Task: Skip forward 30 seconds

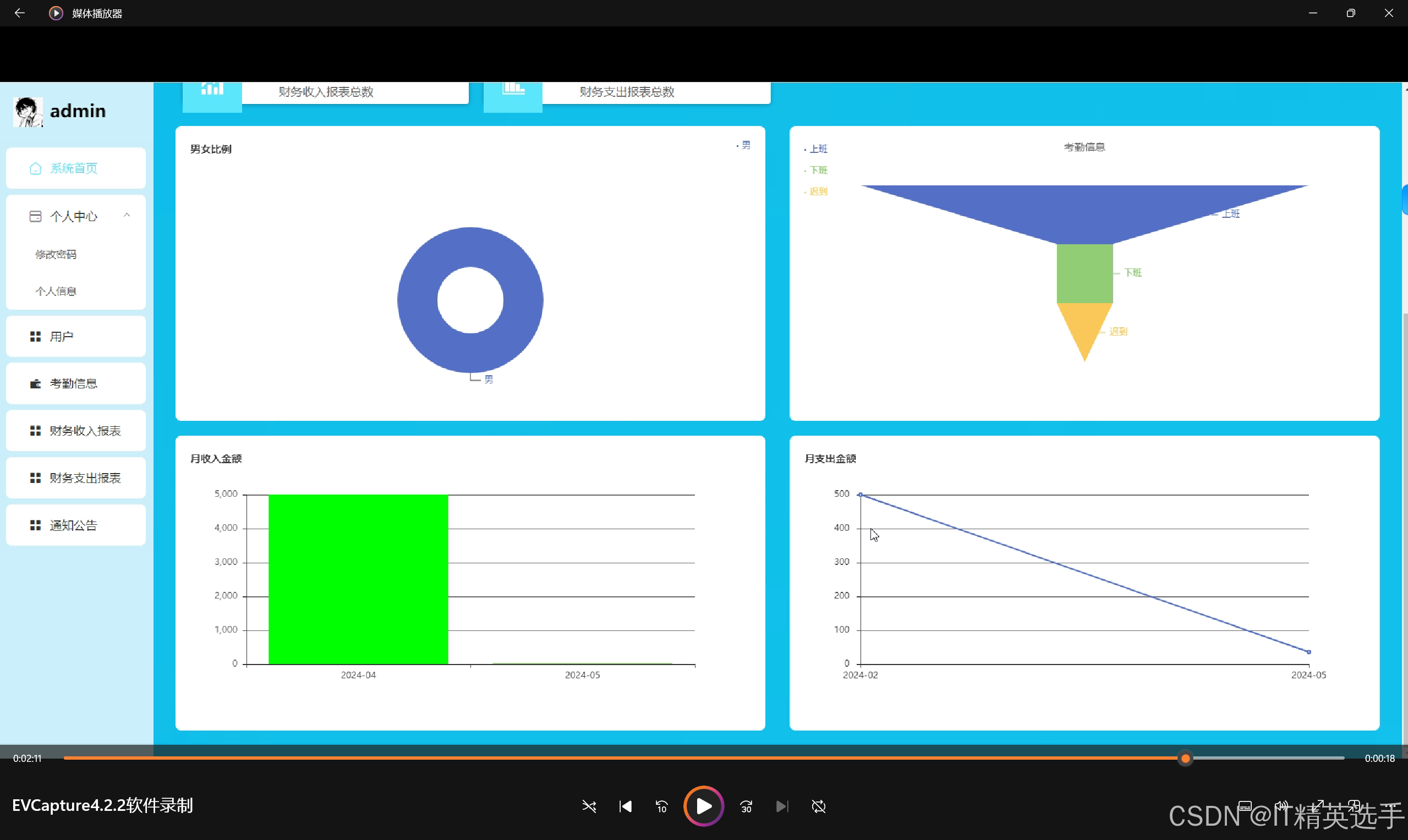Action: click(x=746, y=806)
